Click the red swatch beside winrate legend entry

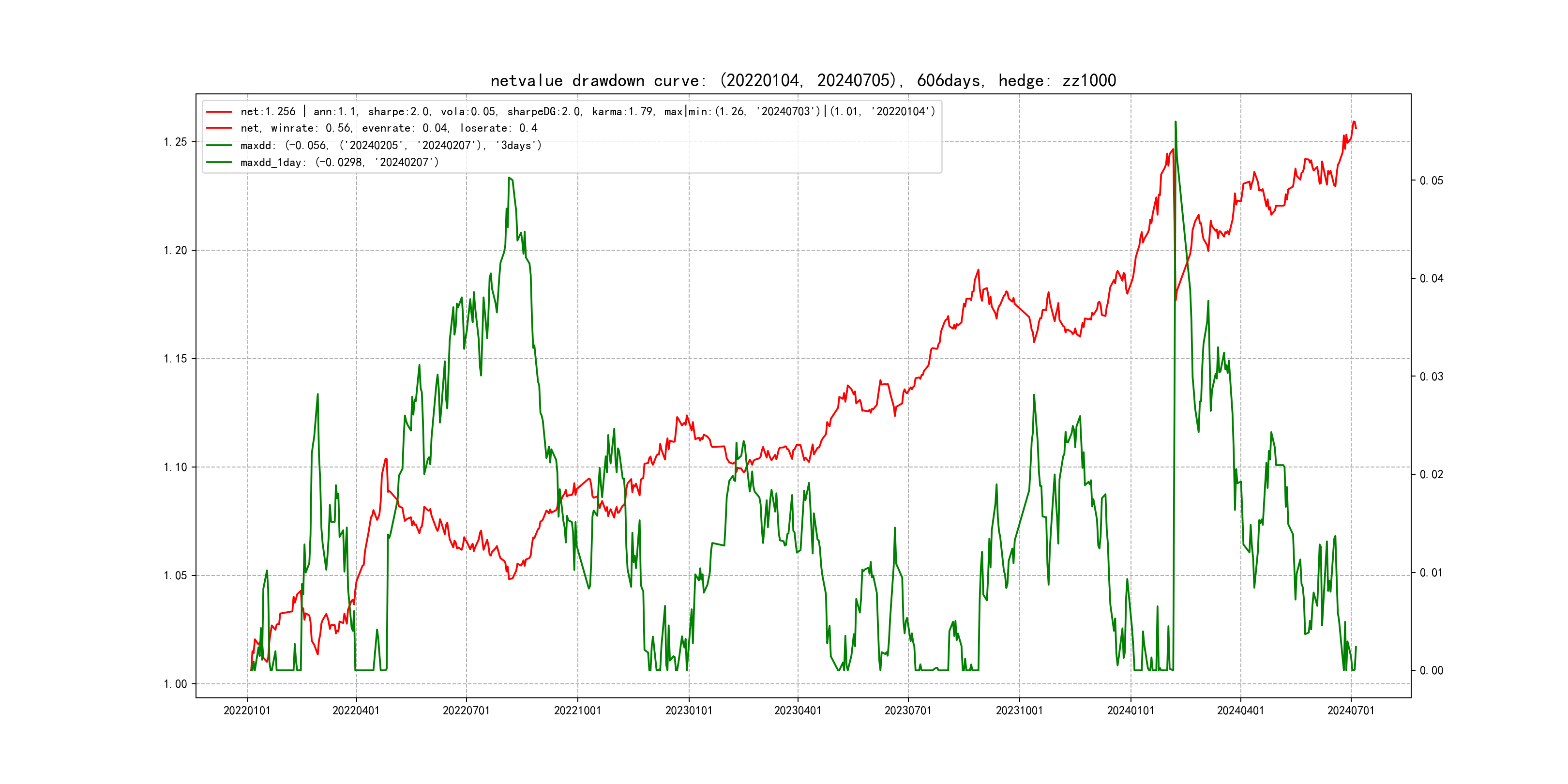pyautogui.click(x=219, y=128)
